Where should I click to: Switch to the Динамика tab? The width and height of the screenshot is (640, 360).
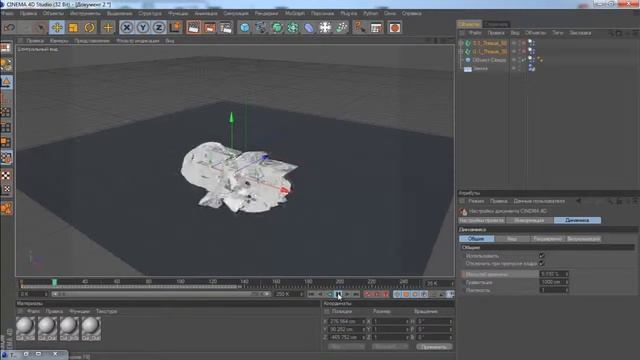pos(577,220)
